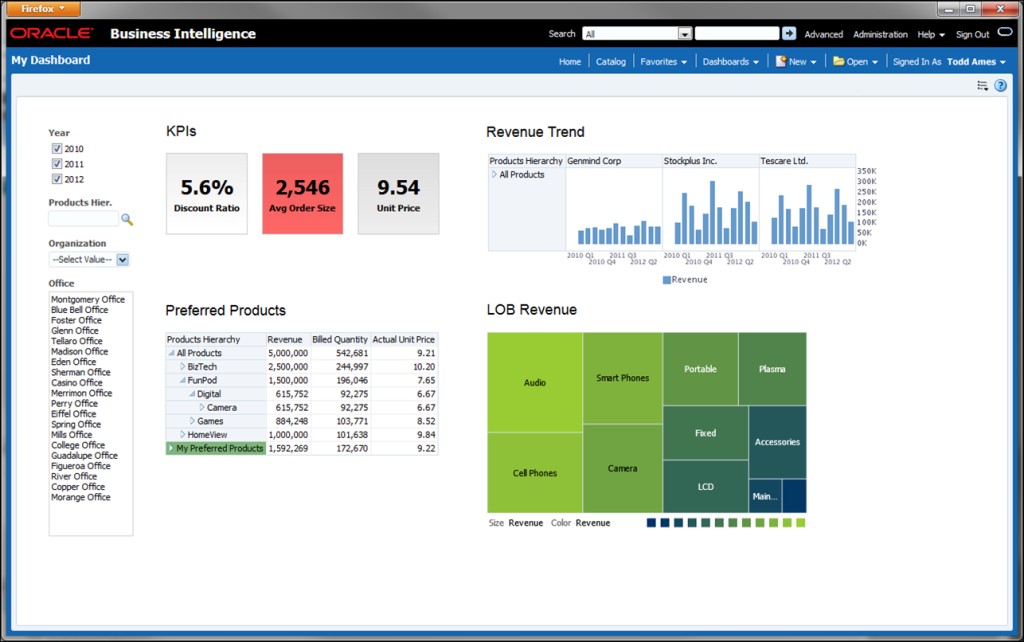Click the Unit Price KPI tile
The image size is (1024, 642).
398,194
